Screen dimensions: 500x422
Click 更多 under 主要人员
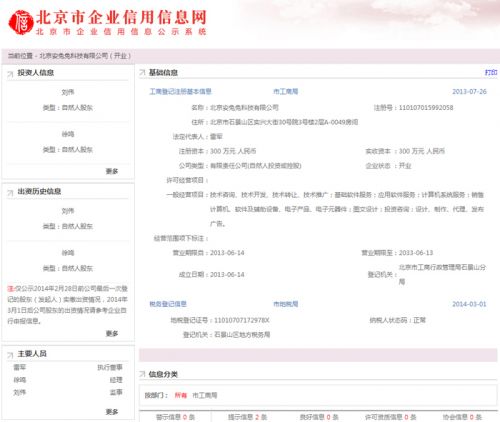click(x=112, y=412)
